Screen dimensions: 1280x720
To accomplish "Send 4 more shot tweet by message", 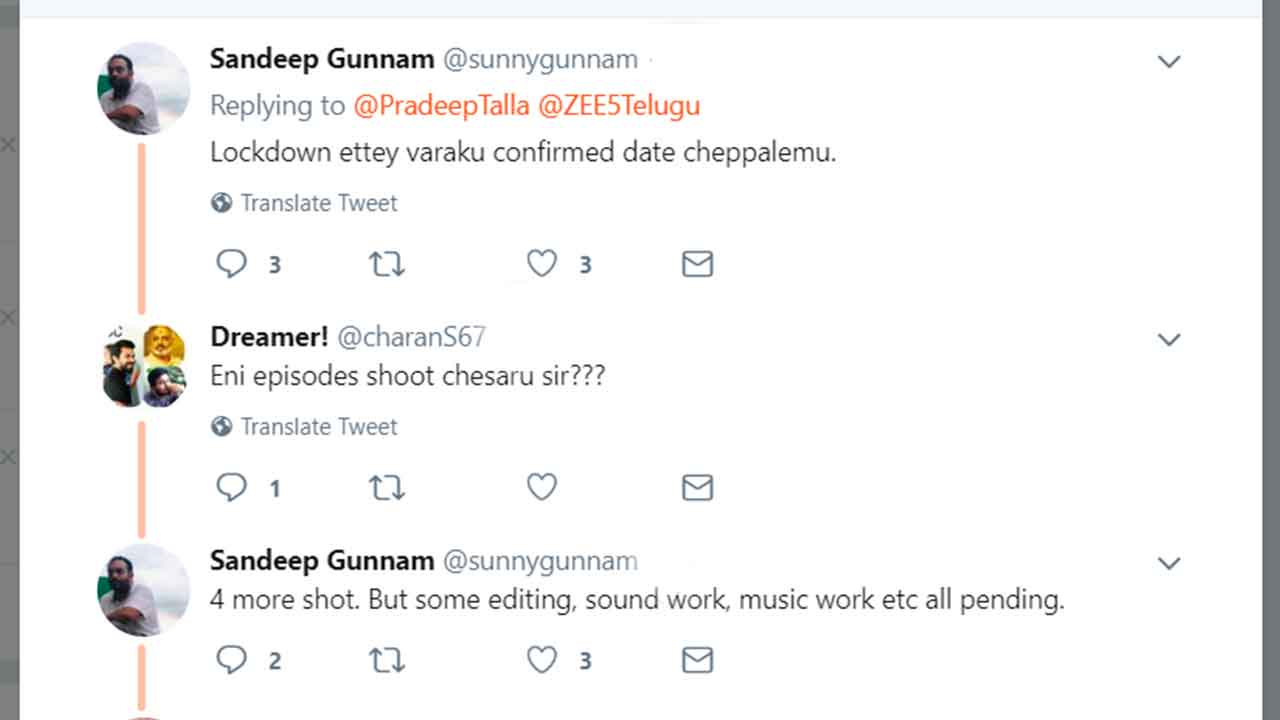I will [x=697, y=660].
